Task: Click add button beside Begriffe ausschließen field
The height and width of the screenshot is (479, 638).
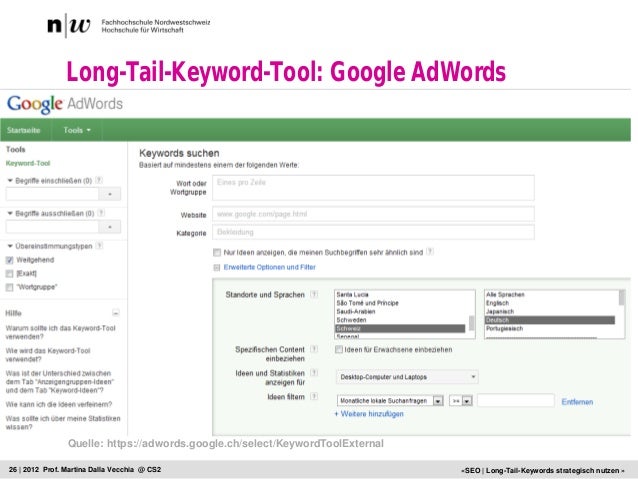Action: click(x=110, y=227)
